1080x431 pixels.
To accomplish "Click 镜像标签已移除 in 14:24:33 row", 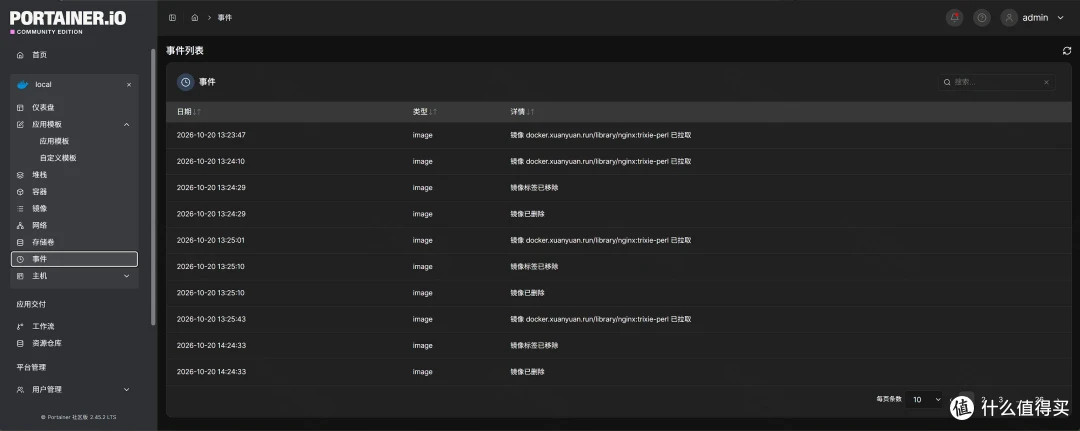I will 534,345.
